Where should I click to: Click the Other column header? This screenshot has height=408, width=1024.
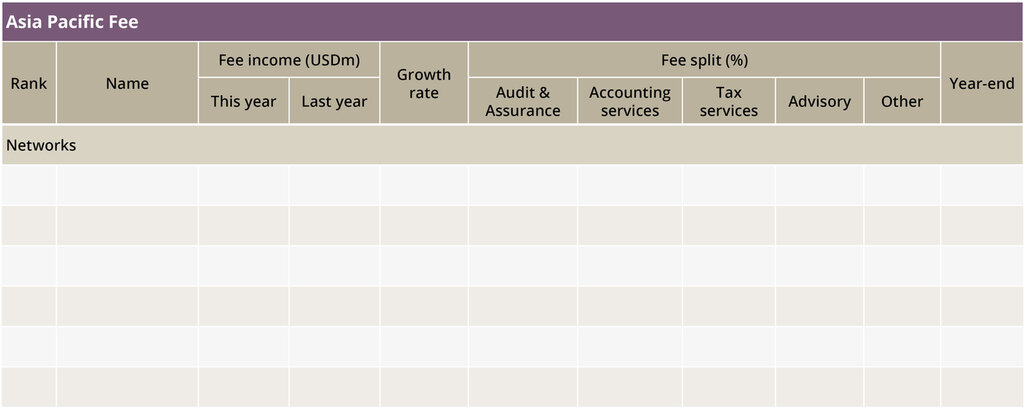tap(902, 101)
